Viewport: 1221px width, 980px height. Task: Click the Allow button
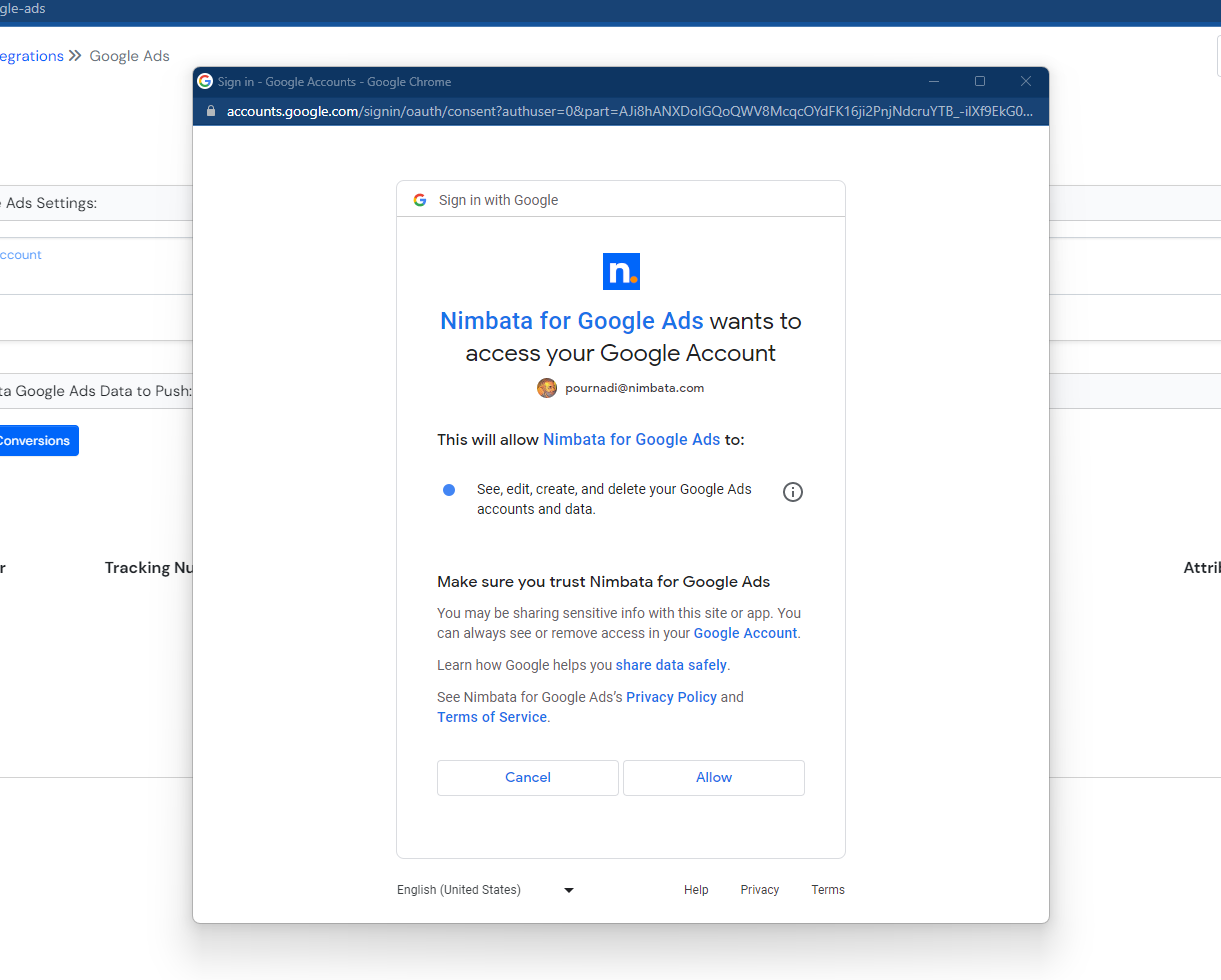[714, 777]
